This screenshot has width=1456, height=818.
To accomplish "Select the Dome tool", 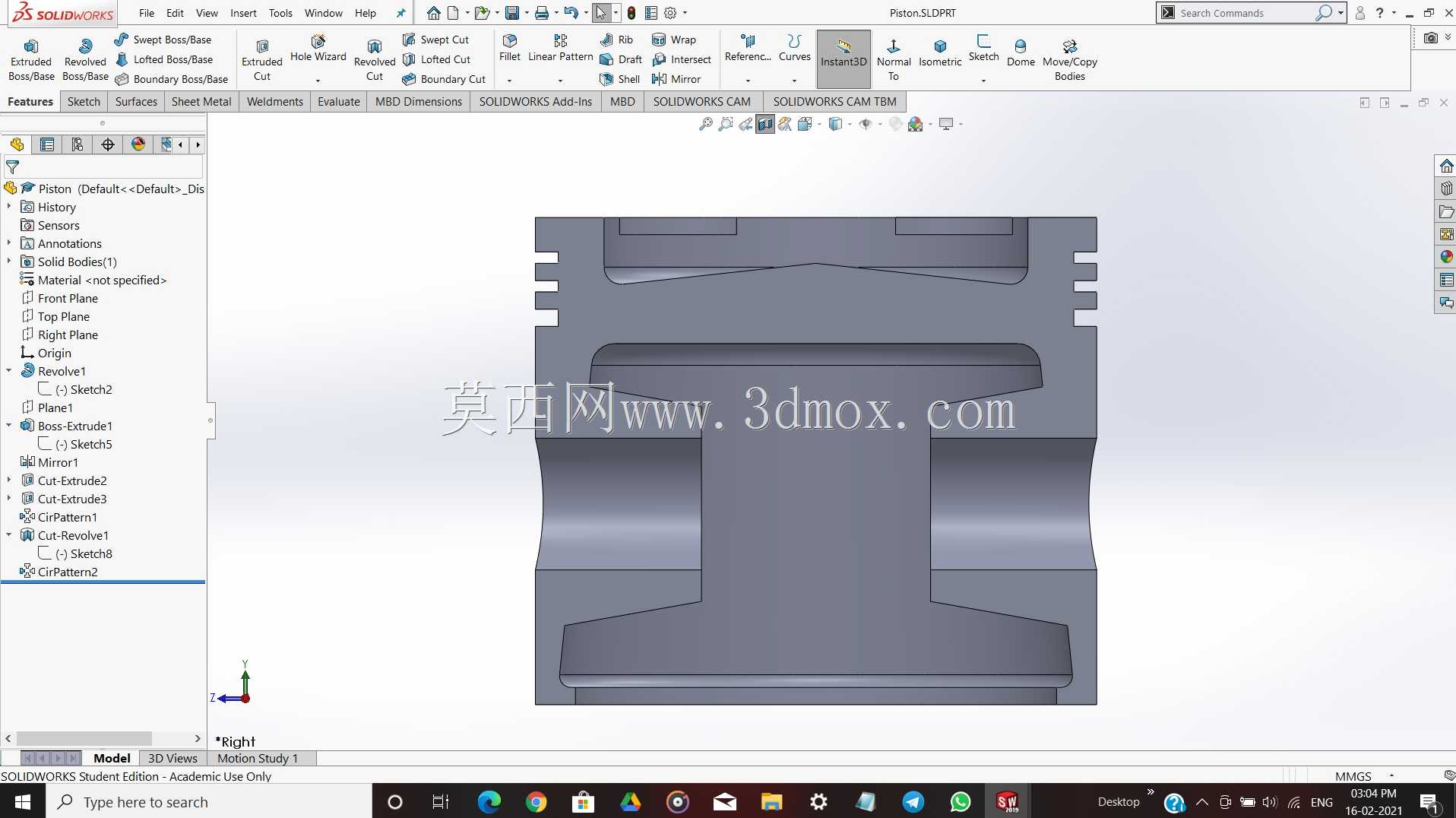I will pyautogui.click(x=1021, y=53).
